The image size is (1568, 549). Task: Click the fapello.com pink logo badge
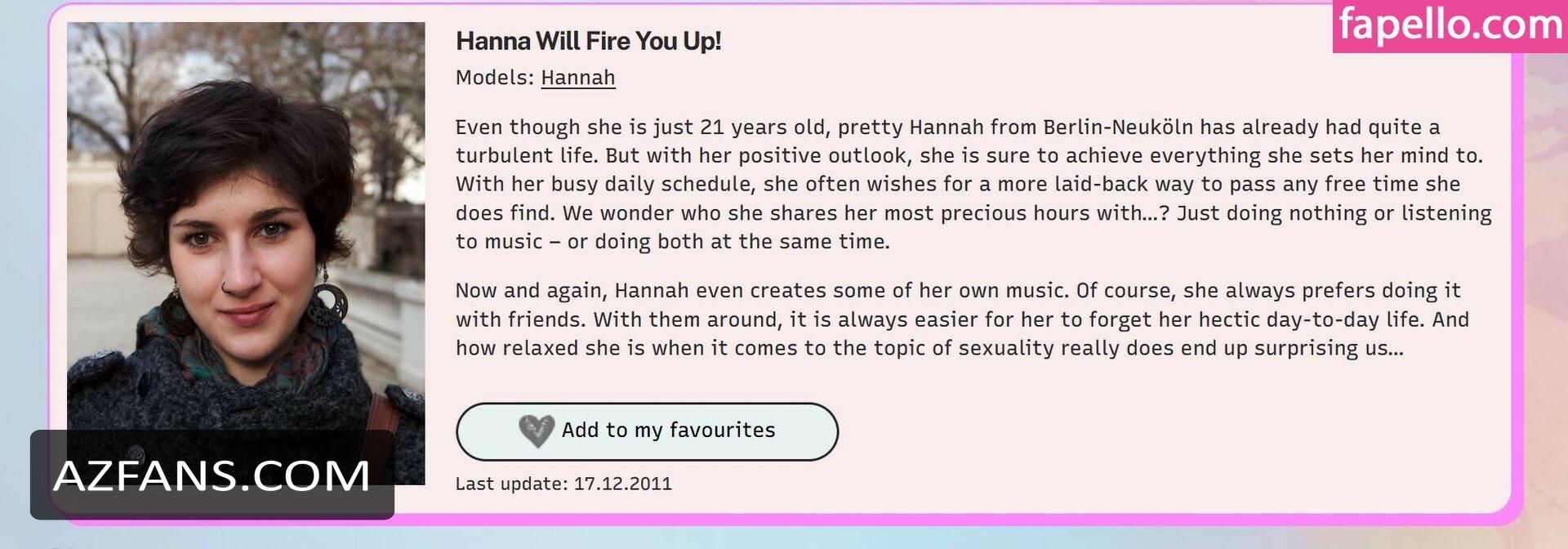point(1450,25)
